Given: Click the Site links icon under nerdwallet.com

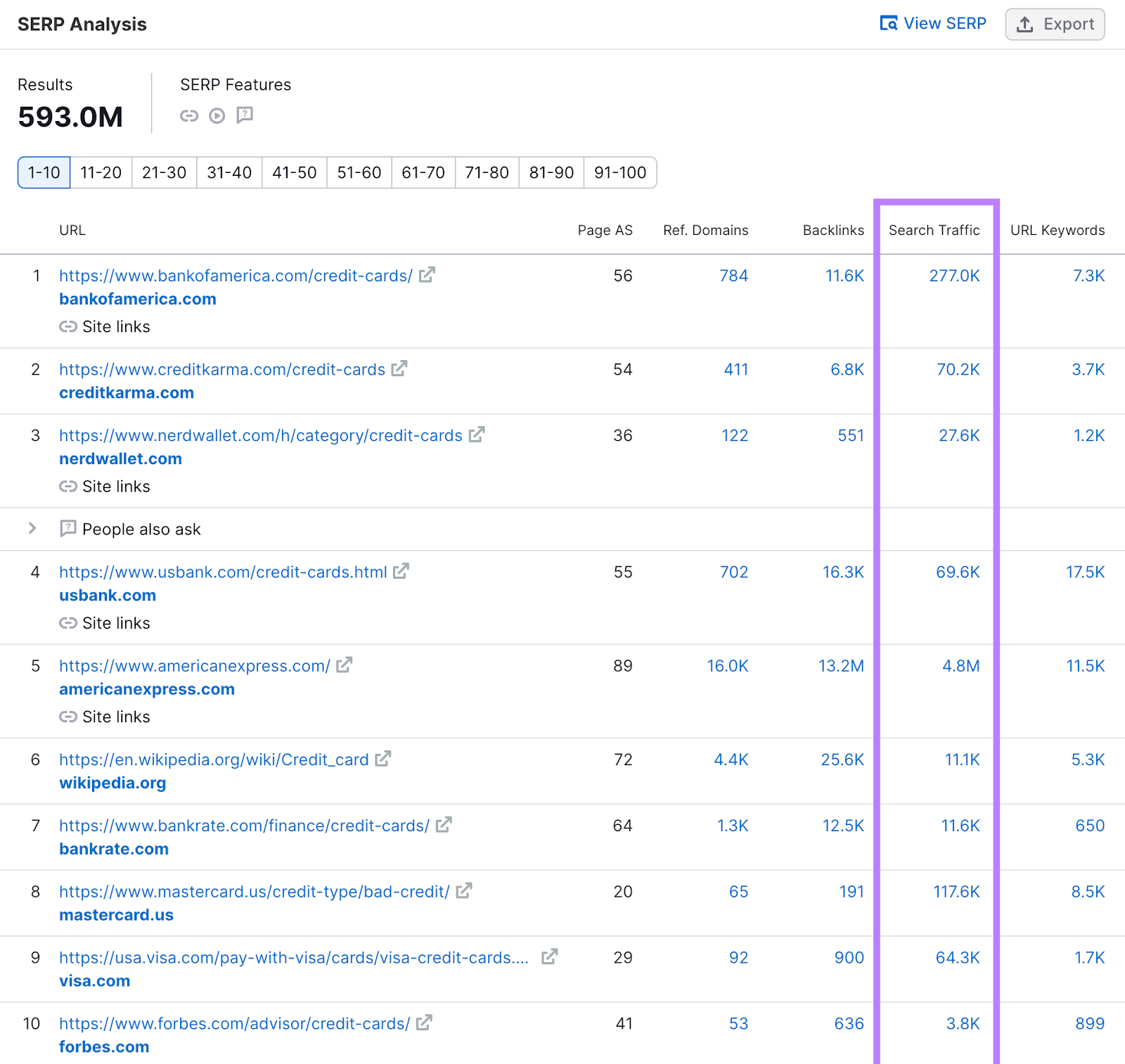Looking at the screenshot, I should pyautogui.click(x=68, y=486).
